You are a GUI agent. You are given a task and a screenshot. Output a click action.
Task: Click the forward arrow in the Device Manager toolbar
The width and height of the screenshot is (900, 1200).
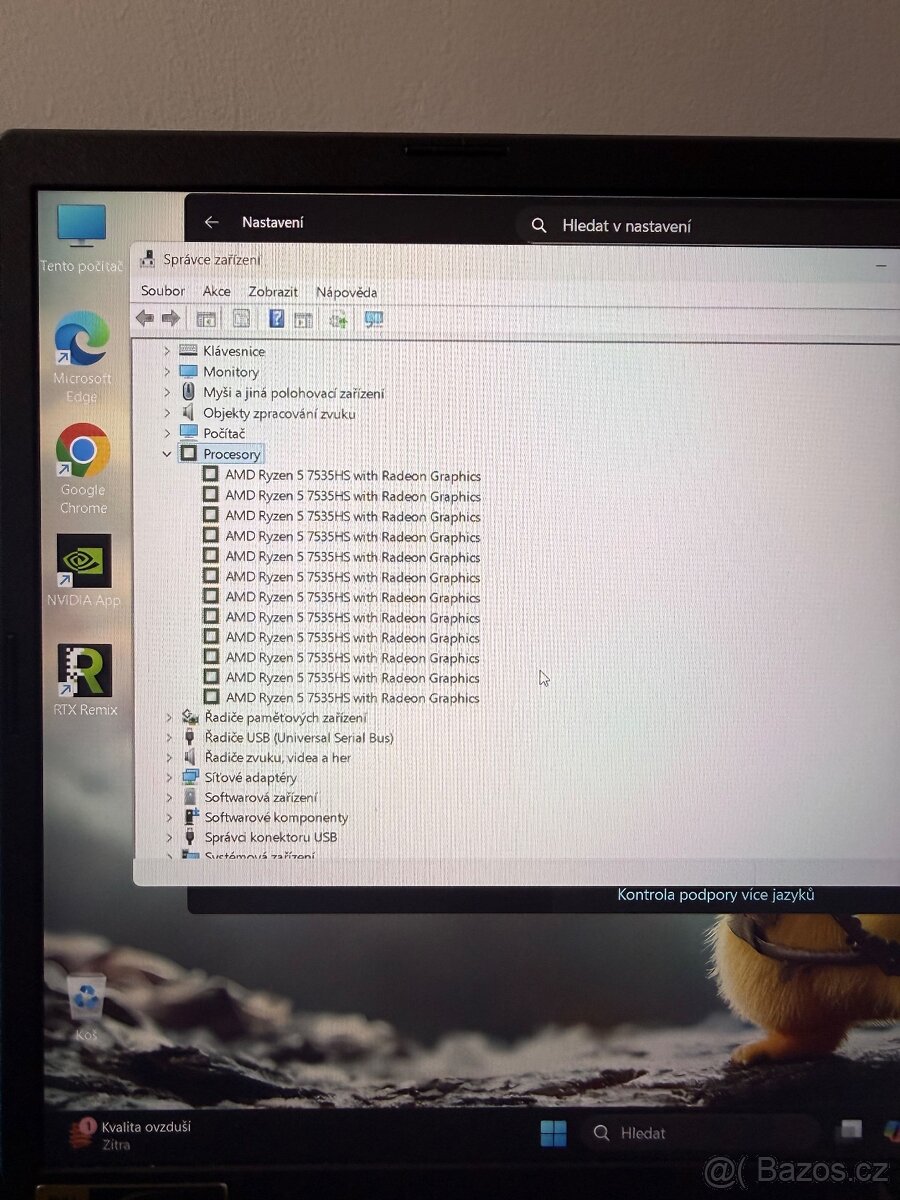(x=171, y=318)
